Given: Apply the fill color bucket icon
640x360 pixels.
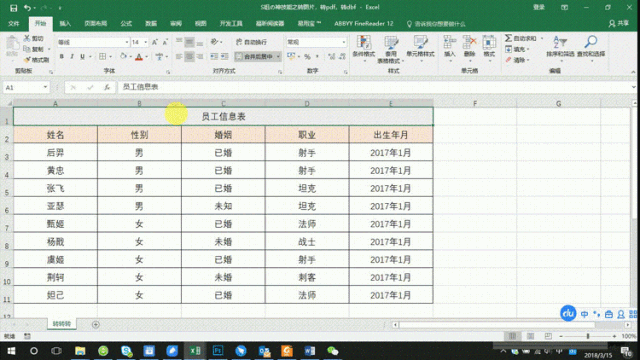Looking at the screenshot, I should [x=123, y=56].
